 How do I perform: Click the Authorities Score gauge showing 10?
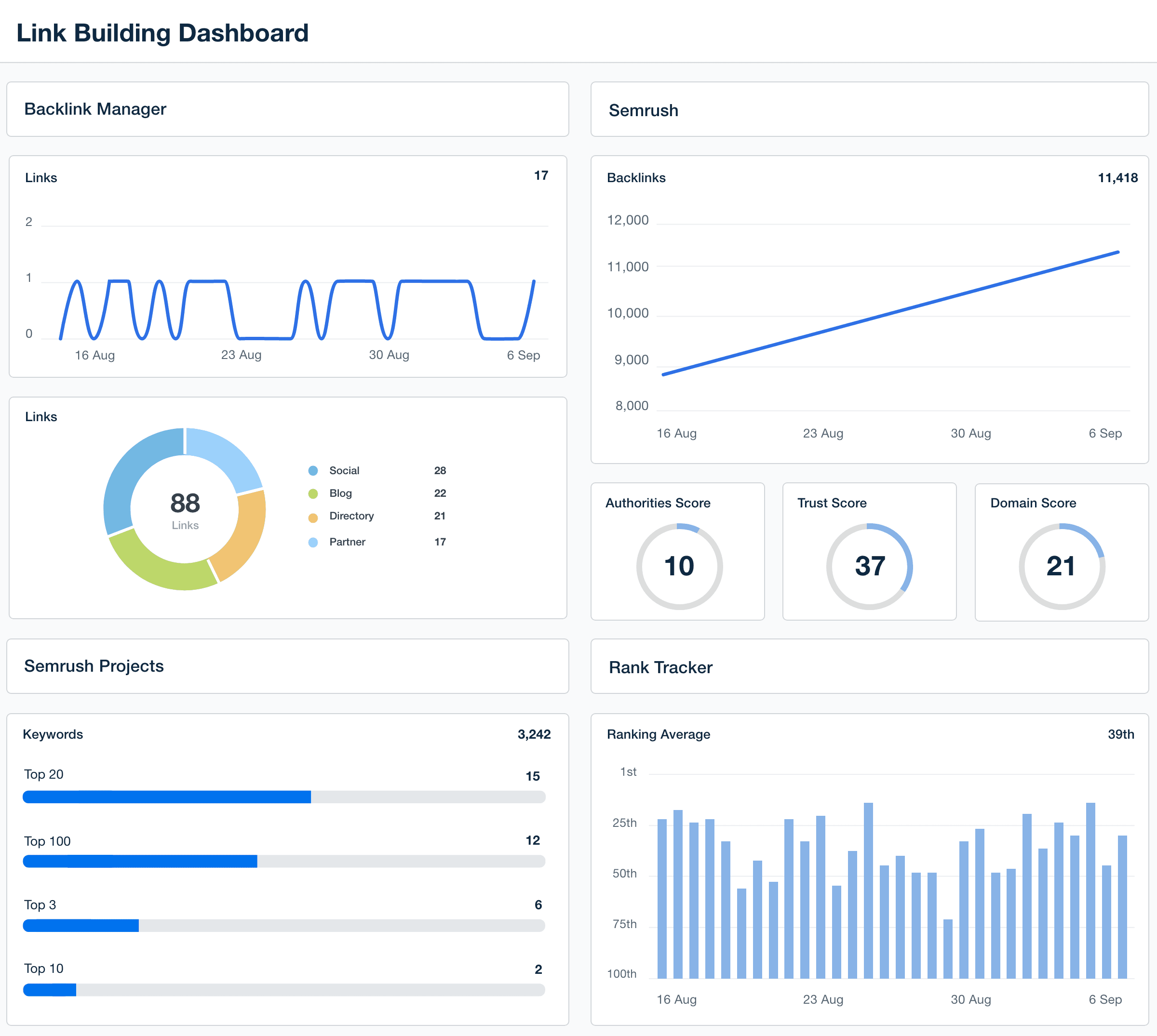click(679, 566)
